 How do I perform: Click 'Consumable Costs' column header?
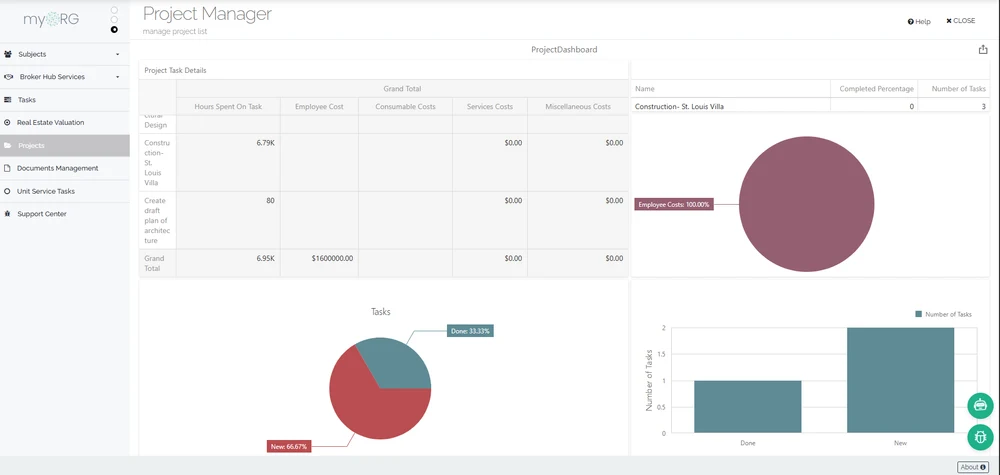pos(406,106)
